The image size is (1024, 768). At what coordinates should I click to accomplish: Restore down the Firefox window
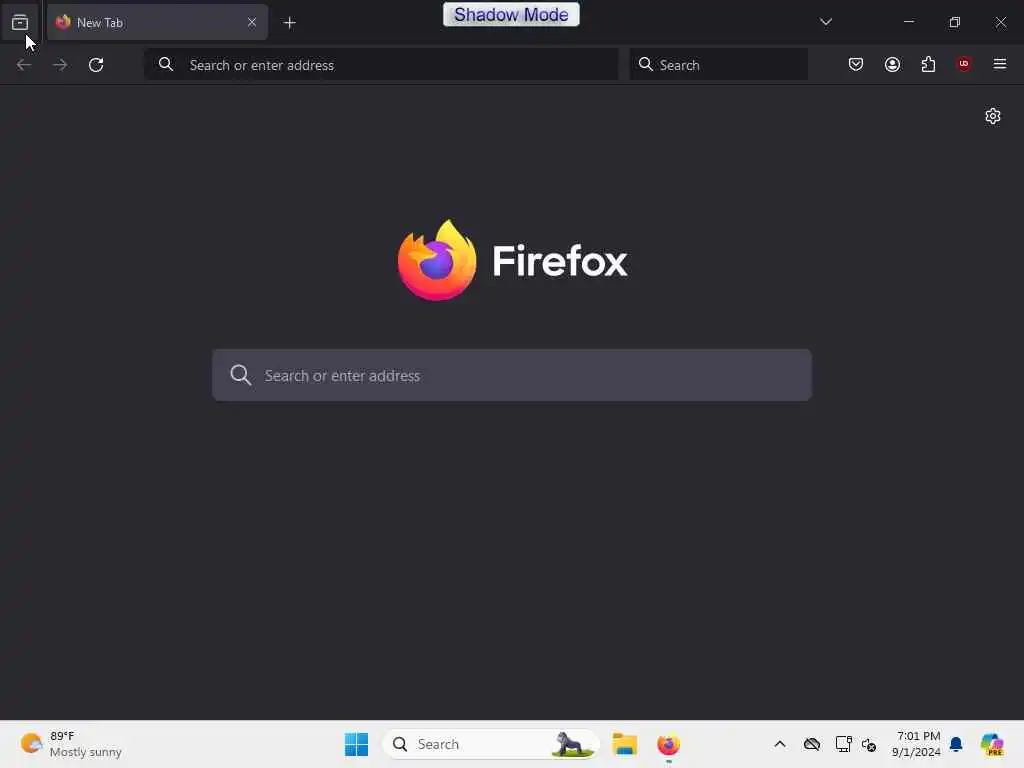click(954, 22)
